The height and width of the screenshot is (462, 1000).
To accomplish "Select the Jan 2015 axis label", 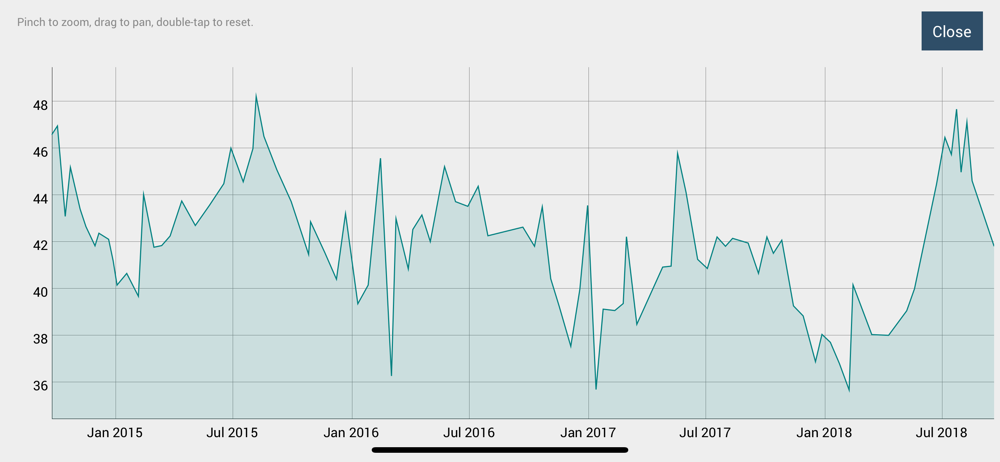I will click(115, 433).
